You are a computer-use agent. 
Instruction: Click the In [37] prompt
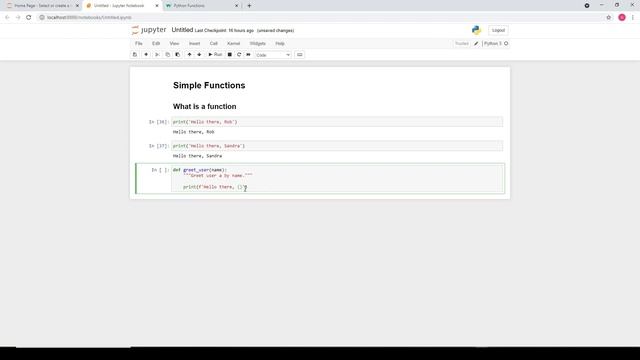point(158,146)
